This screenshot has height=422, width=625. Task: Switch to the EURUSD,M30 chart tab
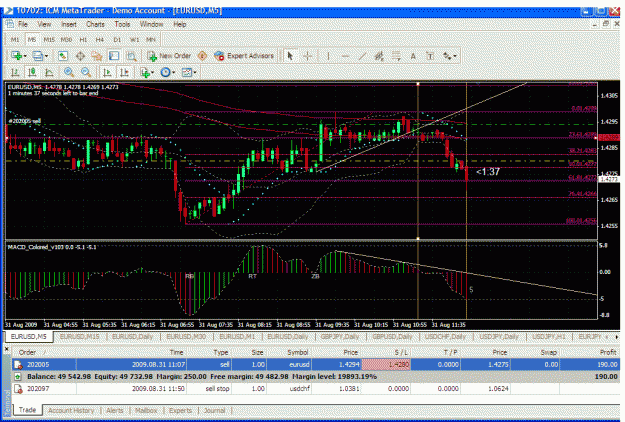tap(186, 337)
